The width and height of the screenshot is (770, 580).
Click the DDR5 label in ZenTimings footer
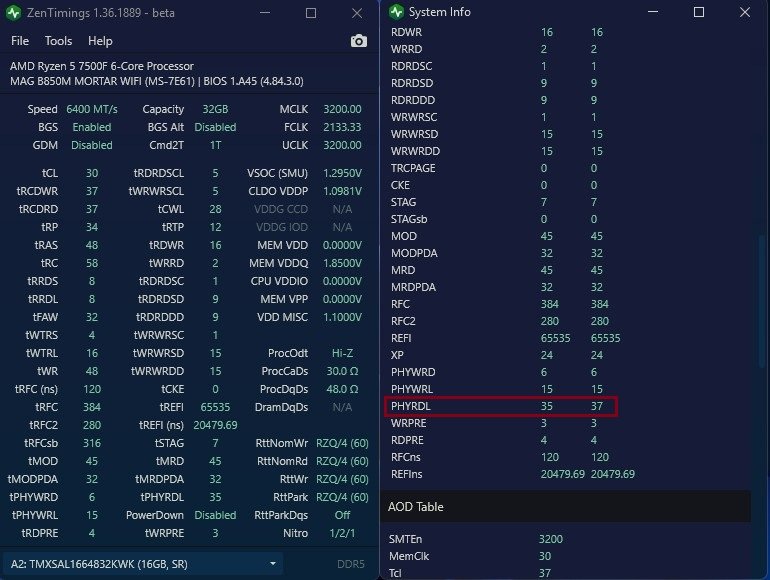click(x=351, y=564)
